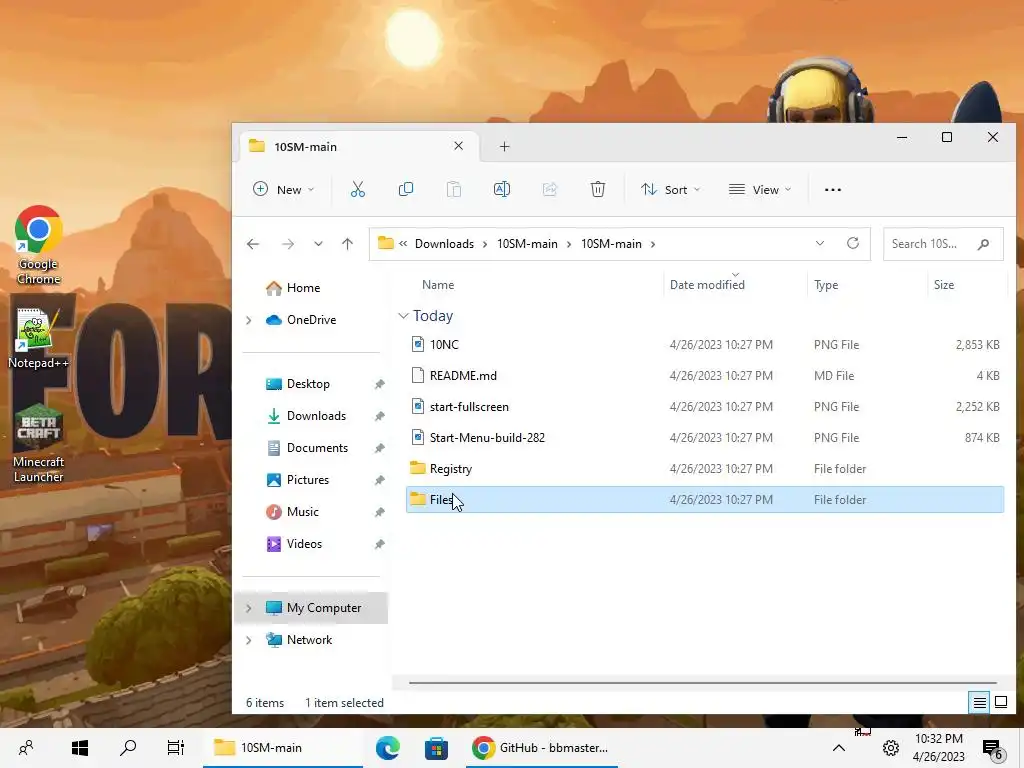Show hidden system tray icons
Image resolution: width=1024 pixels, height=768 pixels.
pyautogui.click(x=839, y=748)
